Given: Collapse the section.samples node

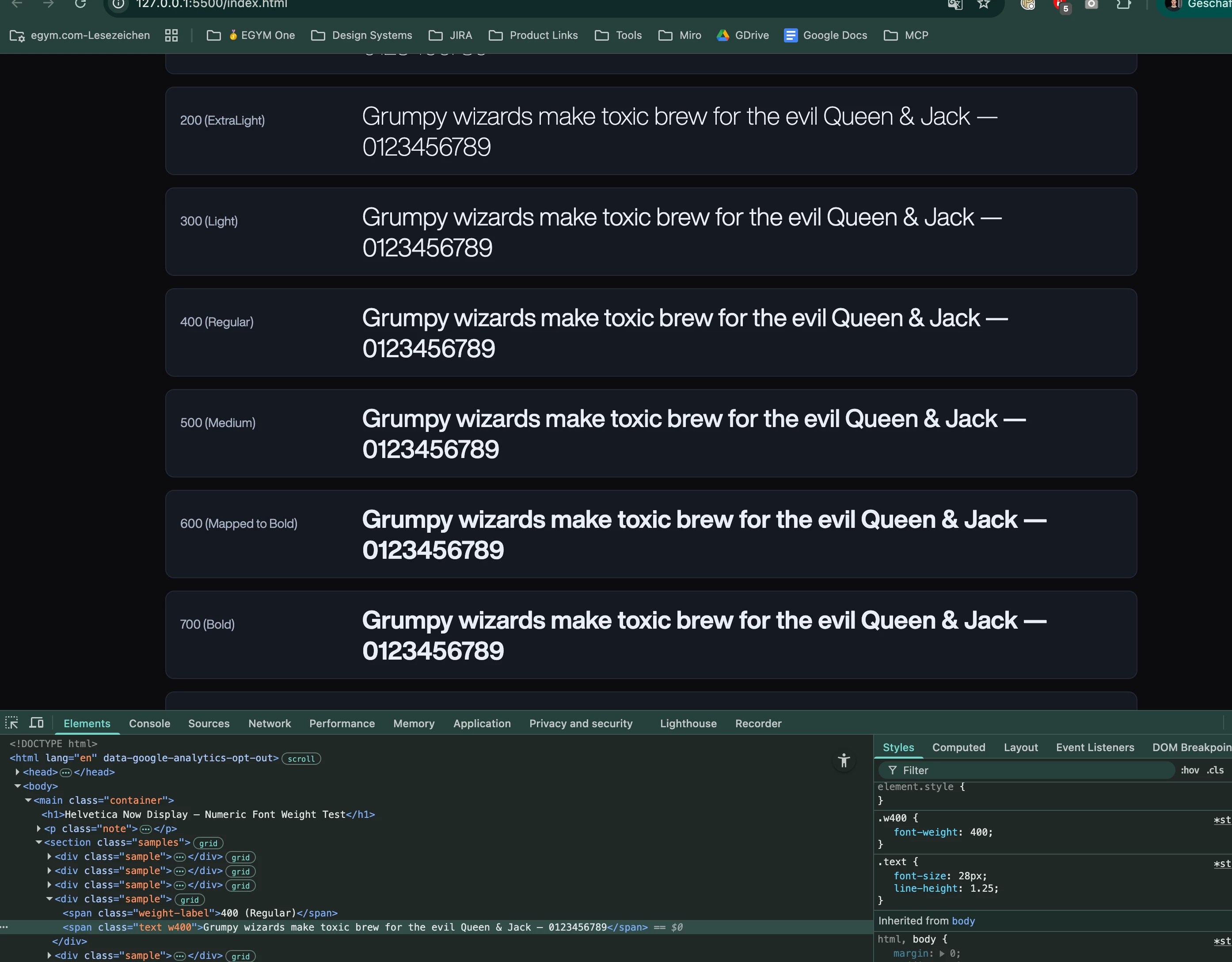Looking at the screenshot, I should [x=39, y=842].
